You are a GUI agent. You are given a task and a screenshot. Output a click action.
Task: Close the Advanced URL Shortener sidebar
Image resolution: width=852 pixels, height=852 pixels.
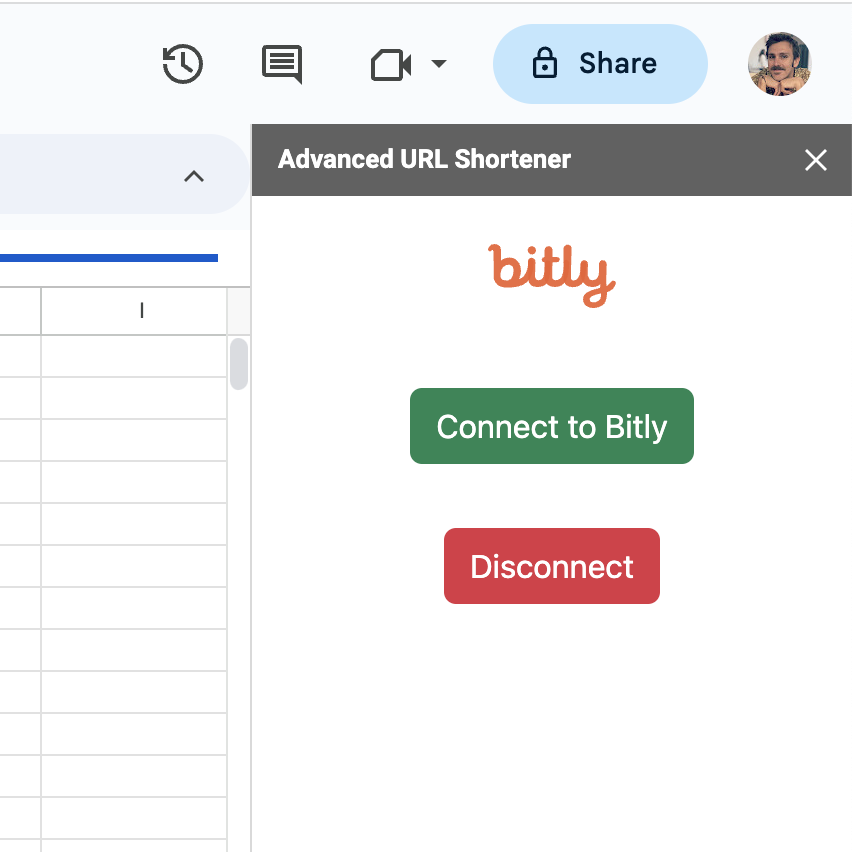pyautogui.click(x=816, y=160)
